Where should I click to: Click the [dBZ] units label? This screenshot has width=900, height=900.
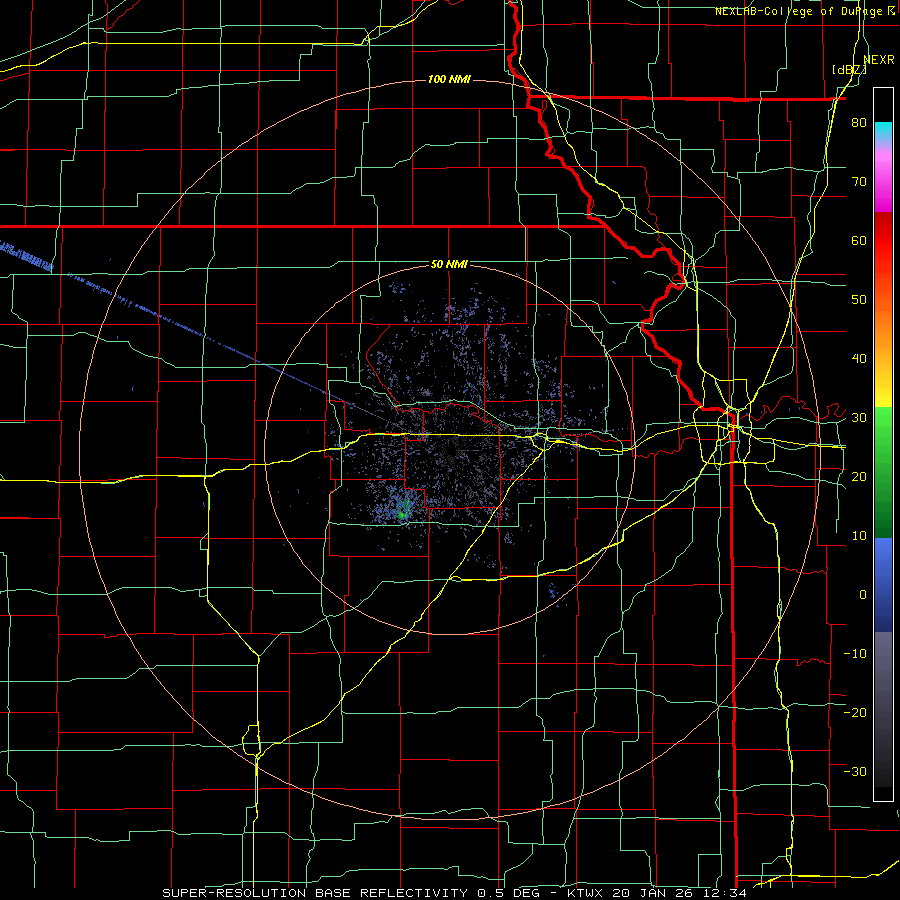click(849, 70)
